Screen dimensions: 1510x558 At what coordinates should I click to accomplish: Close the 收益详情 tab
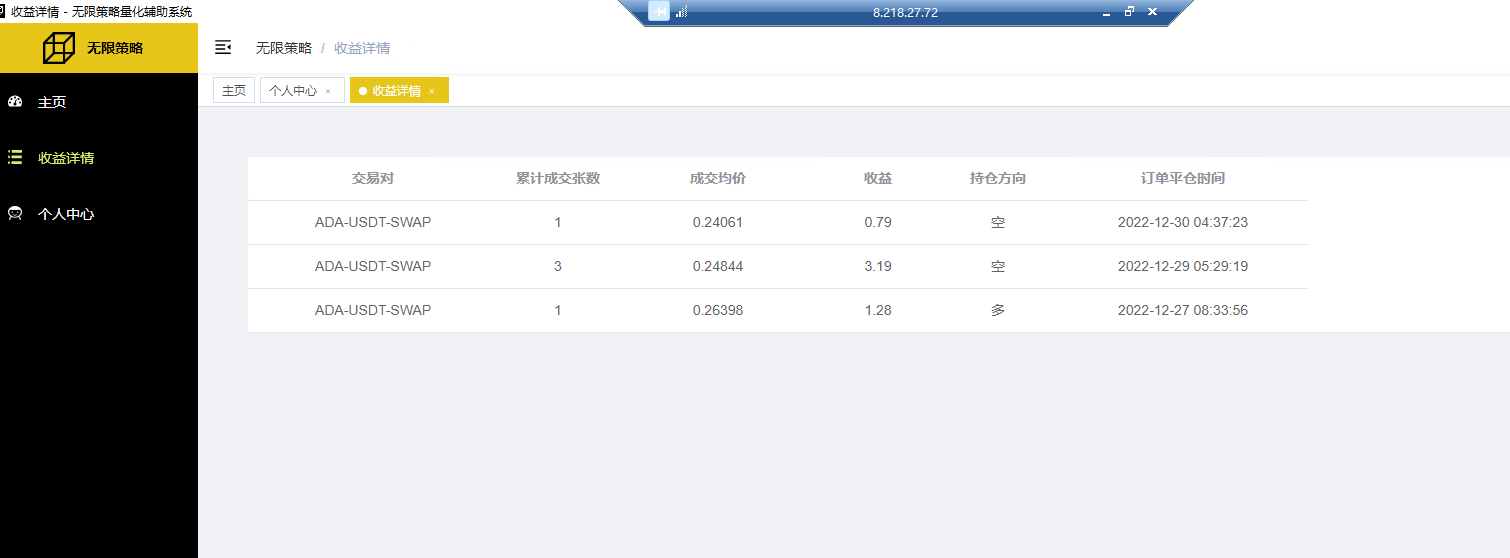[x=432, y=91]
